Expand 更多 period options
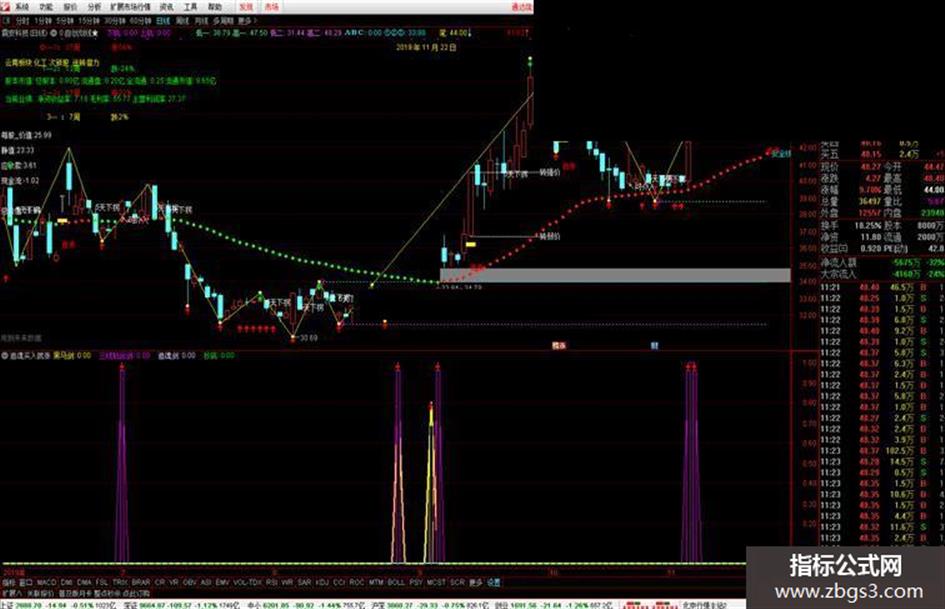This screenshot has width=945, height=609. tap(247, 21)
